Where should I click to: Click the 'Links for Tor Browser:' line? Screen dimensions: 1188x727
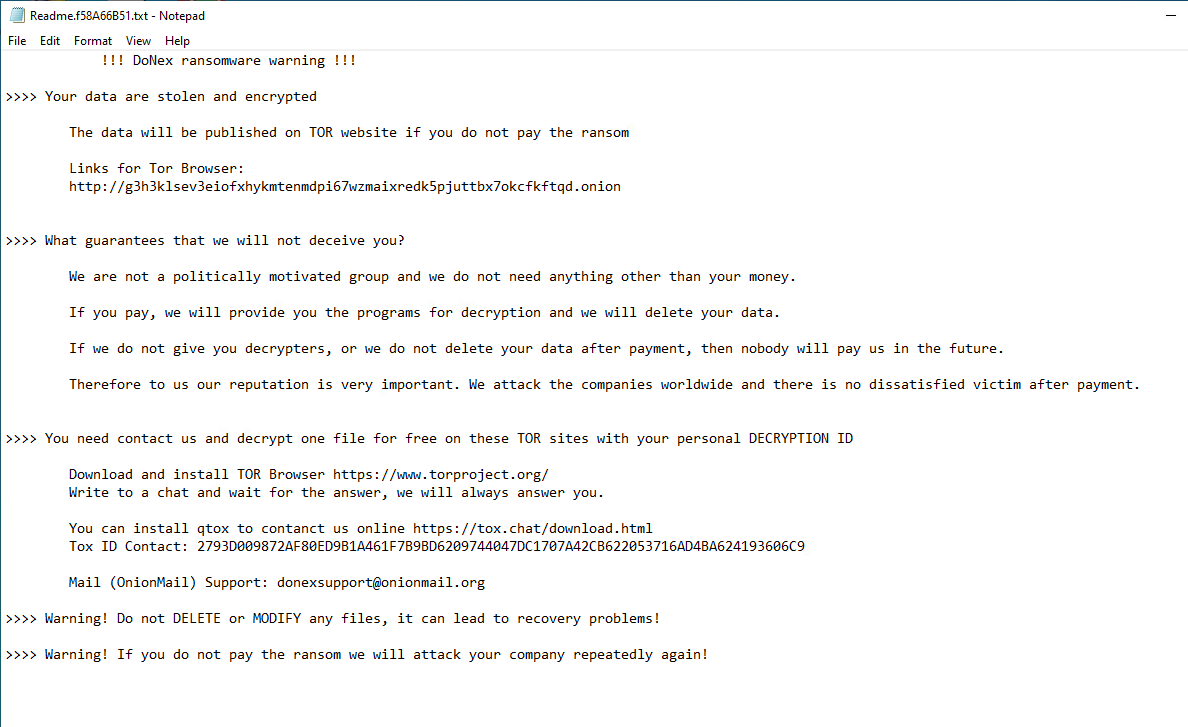click(x=157, y=169)
